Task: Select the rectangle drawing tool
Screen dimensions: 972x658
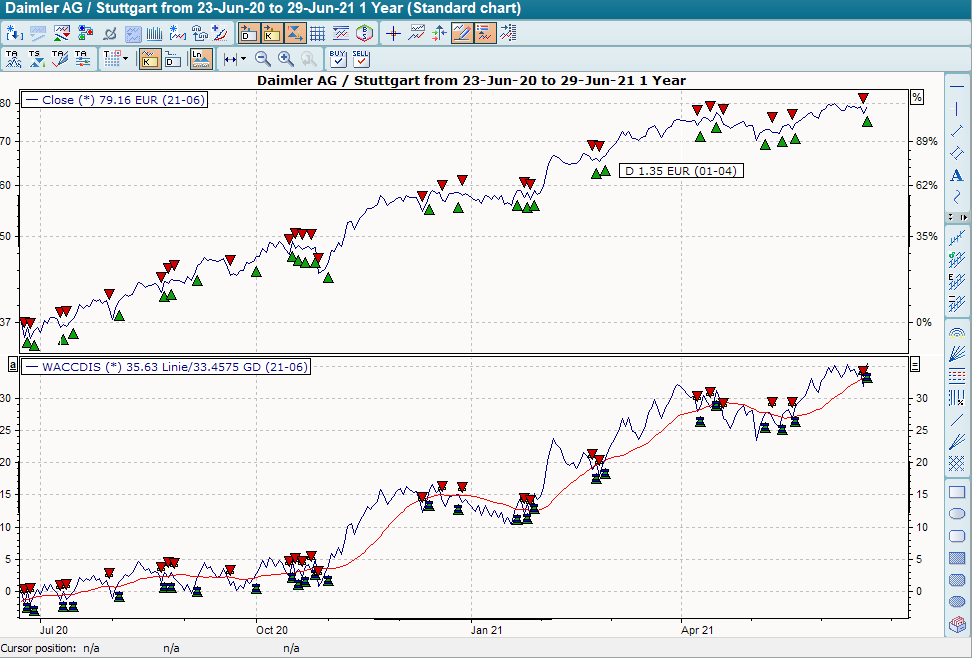Action: tap(956, 492)
